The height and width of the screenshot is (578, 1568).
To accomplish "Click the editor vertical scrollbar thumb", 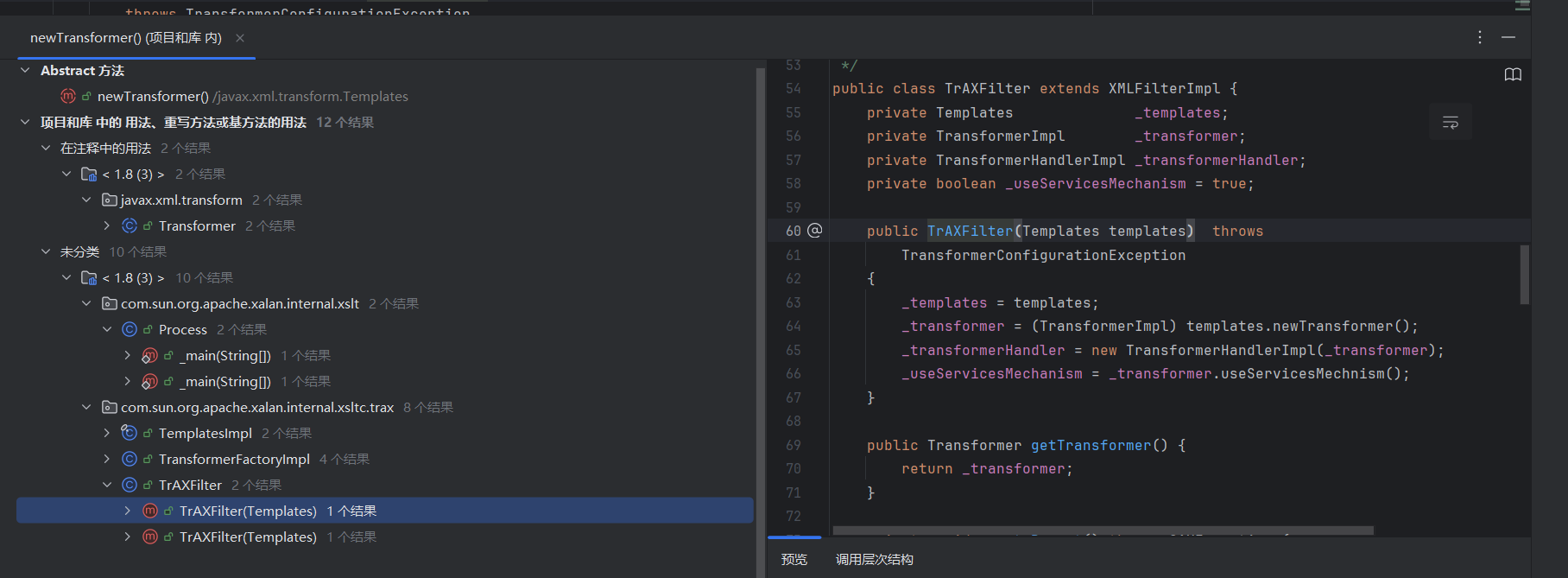I will coord(1524,275).
